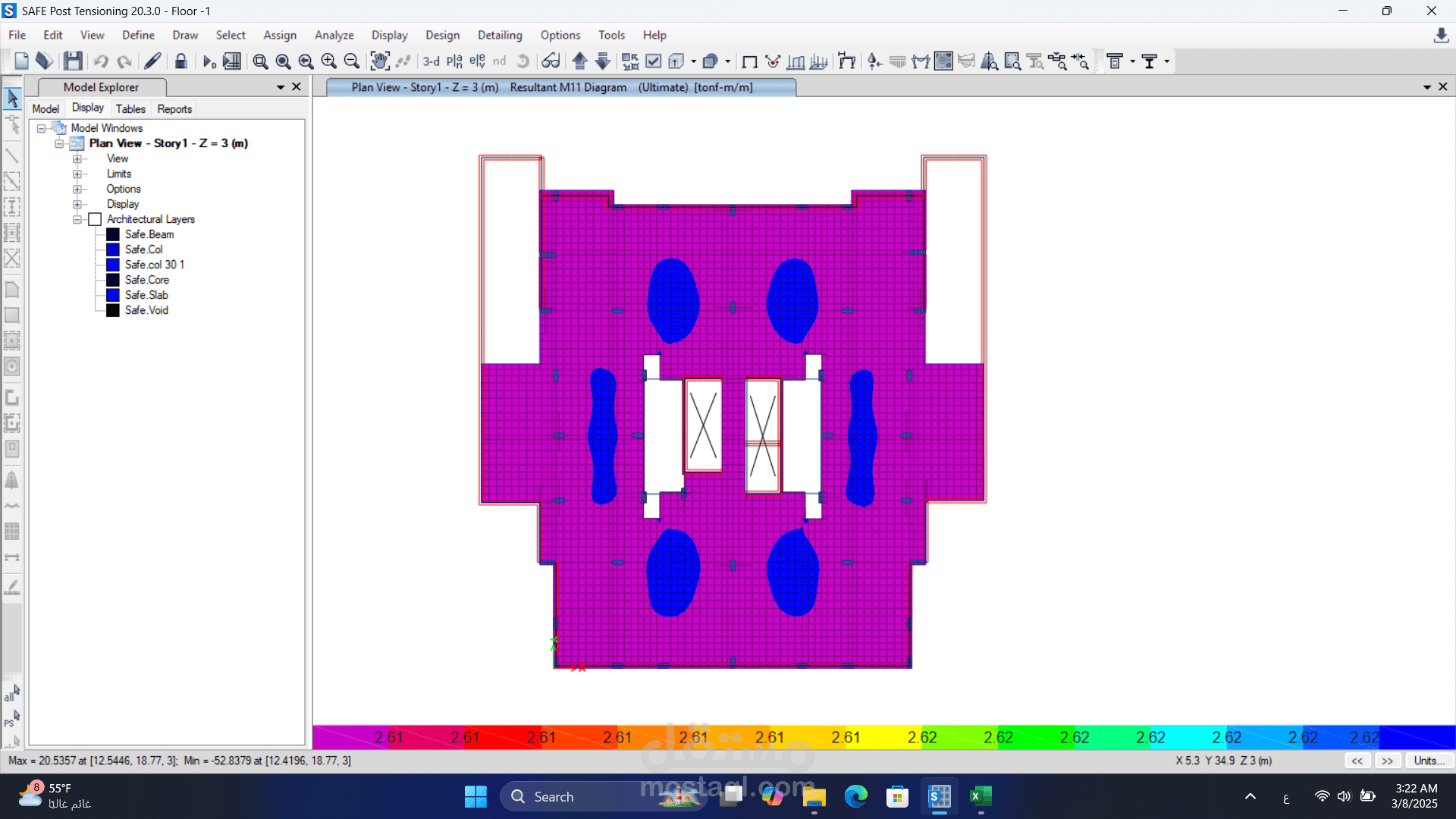Select the Safe.Slab layer item
Viewport: 1456px width, 819px height.
click(x=146, y=295)
